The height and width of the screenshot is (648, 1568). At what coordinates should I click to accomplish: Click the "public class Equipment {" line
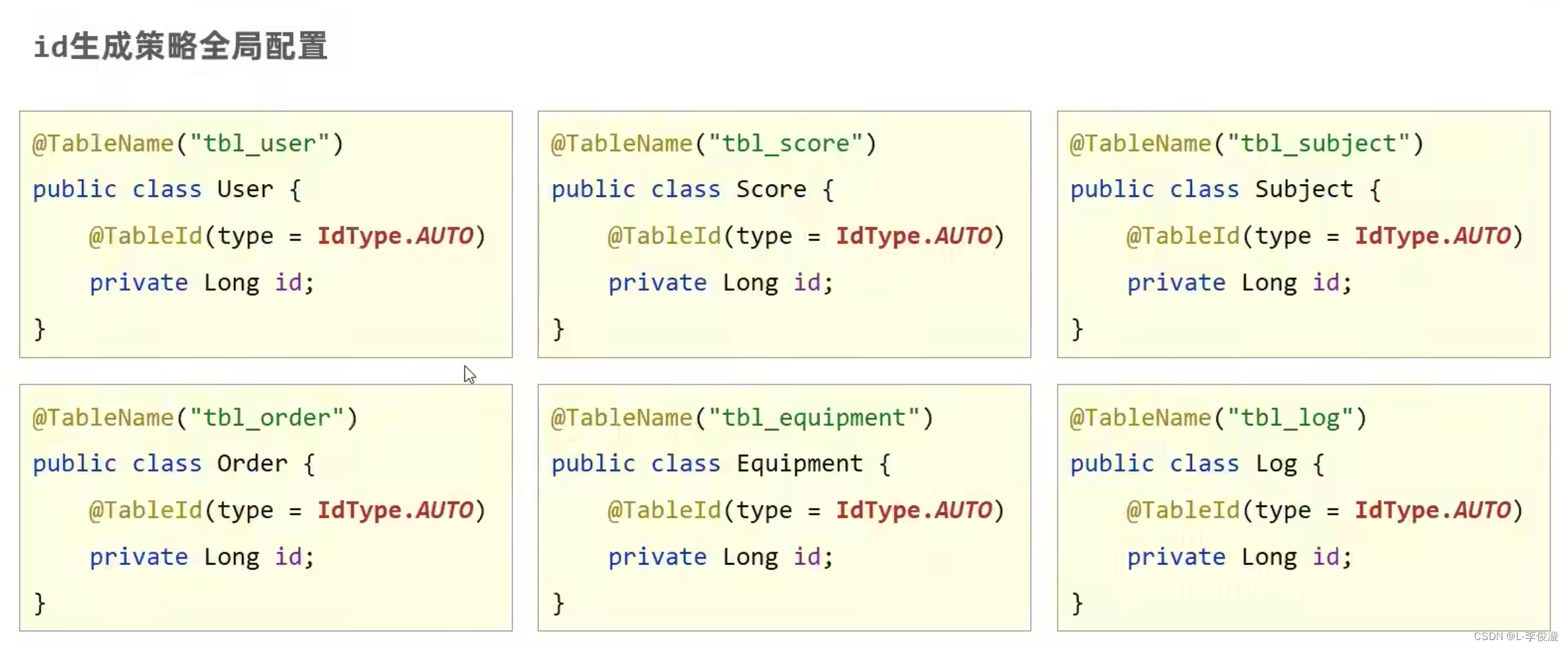(721, 464)
